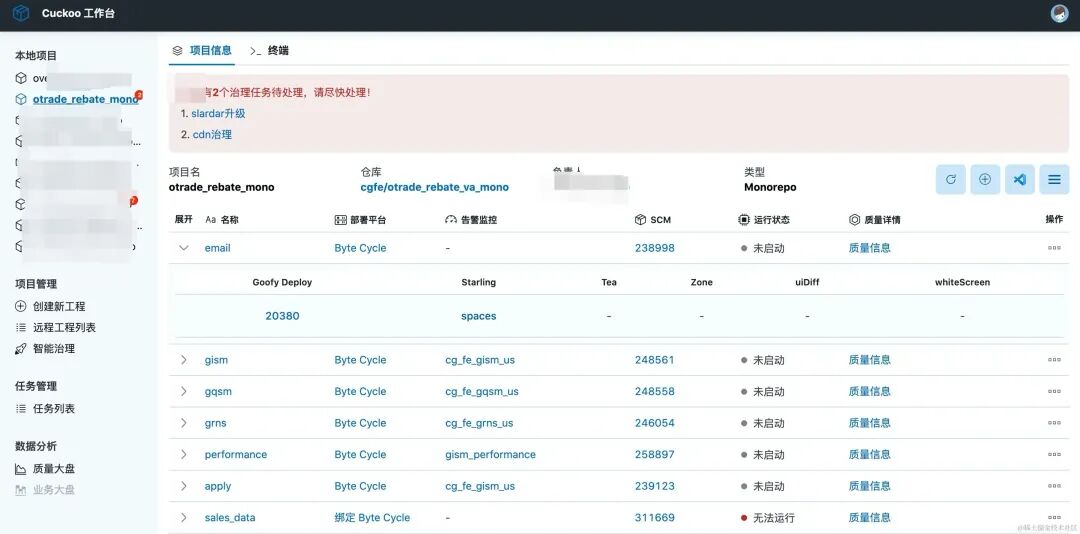Image resolution: width=1080 pixels, height=534 pixels.
Task: Open more actions for grns row
Action: (x=1054, y=423)
